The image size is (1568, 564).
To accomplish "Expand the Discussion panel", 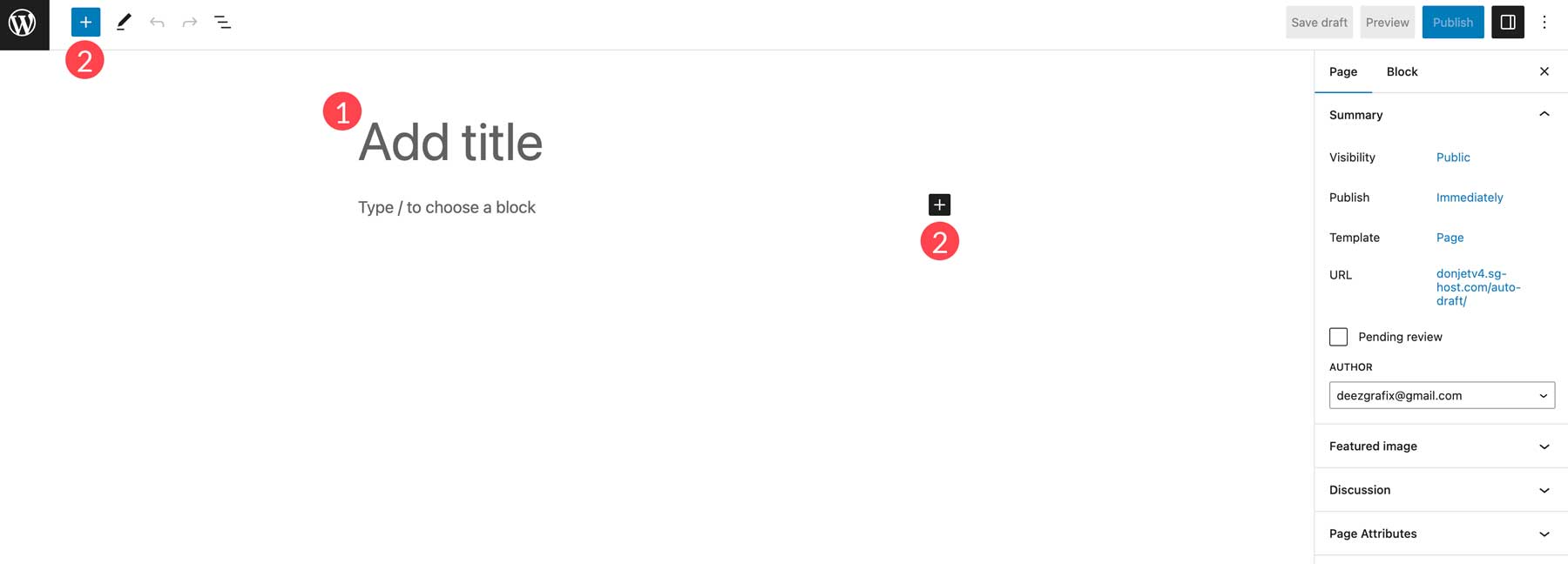I will [1441, 490].
